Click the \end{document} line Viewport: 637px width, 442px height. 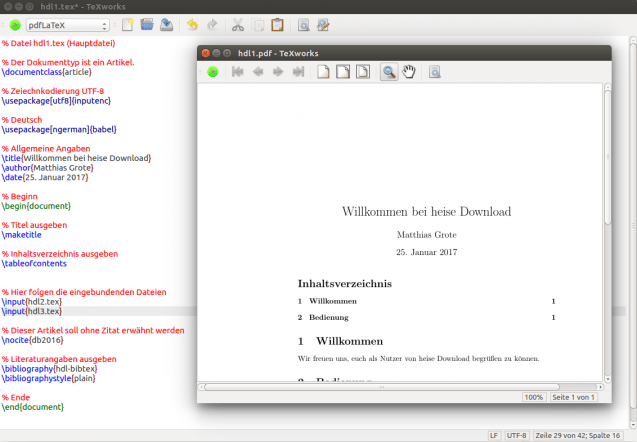point(33,407)
